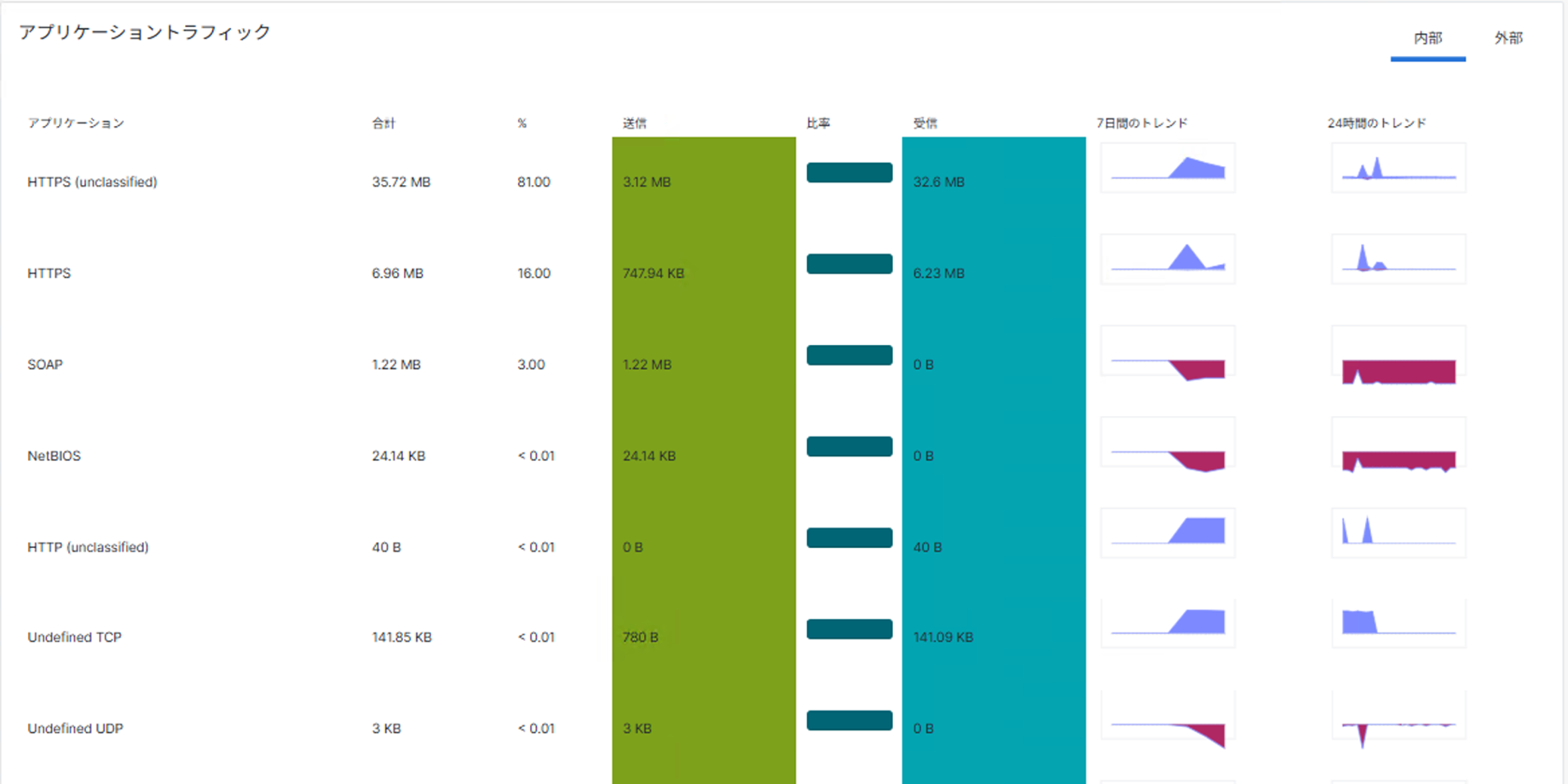Open 7-day trend chart for HTTP (unclassified)

1167,533
